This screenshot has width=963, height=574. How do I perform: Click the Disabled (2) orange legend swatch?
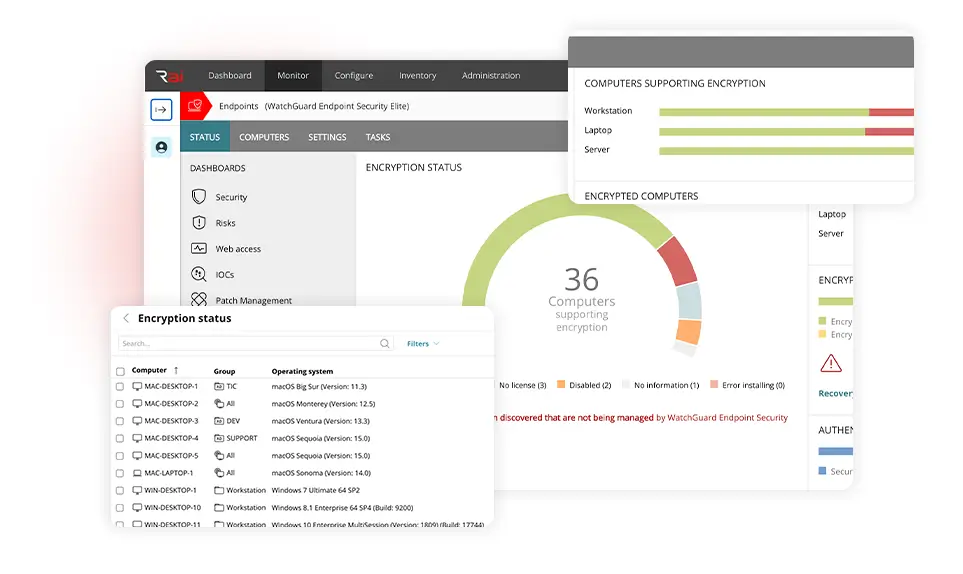561,384
